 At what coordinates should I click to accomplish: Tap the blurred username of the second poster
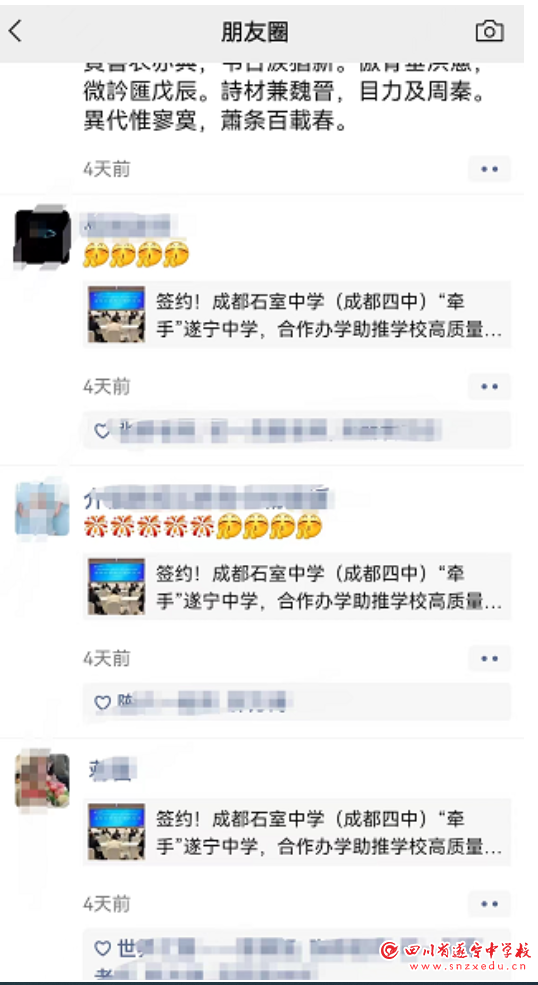(x=207, y=497)
